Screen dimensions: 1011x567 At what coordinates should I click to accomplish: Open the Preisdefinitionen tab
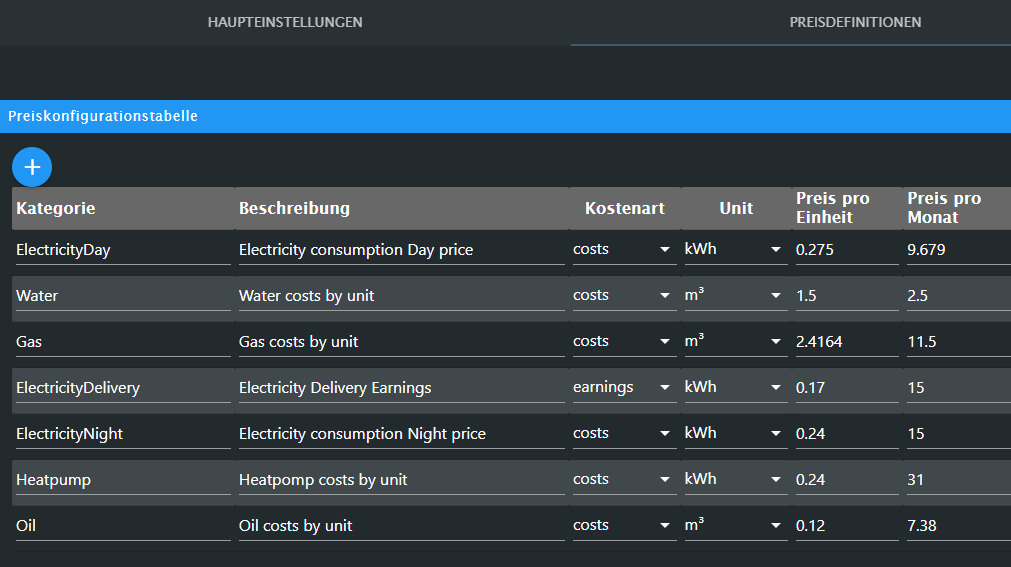click(x=855, y=23)
